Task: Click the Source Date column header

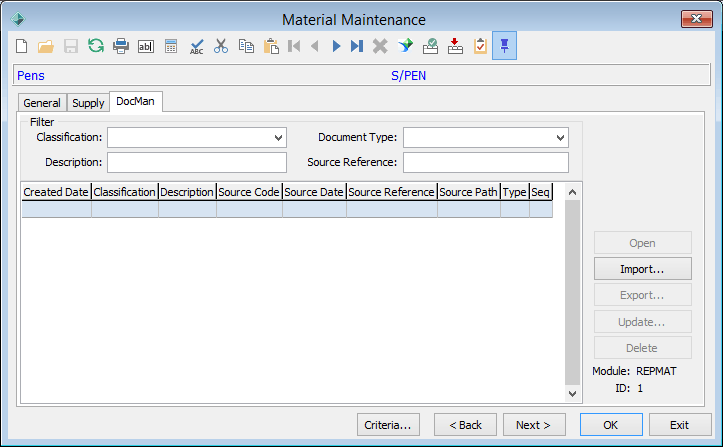Action: click(x=314, y=192)
